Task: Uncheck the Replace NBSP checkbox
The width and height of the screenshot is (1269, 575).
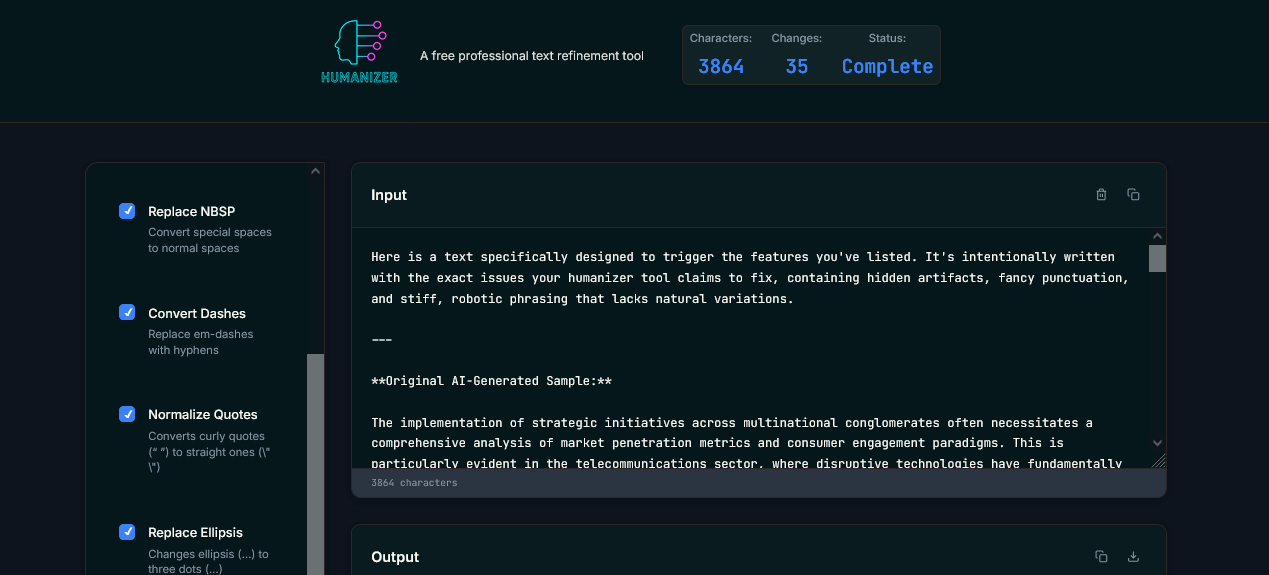Action: 127,211
